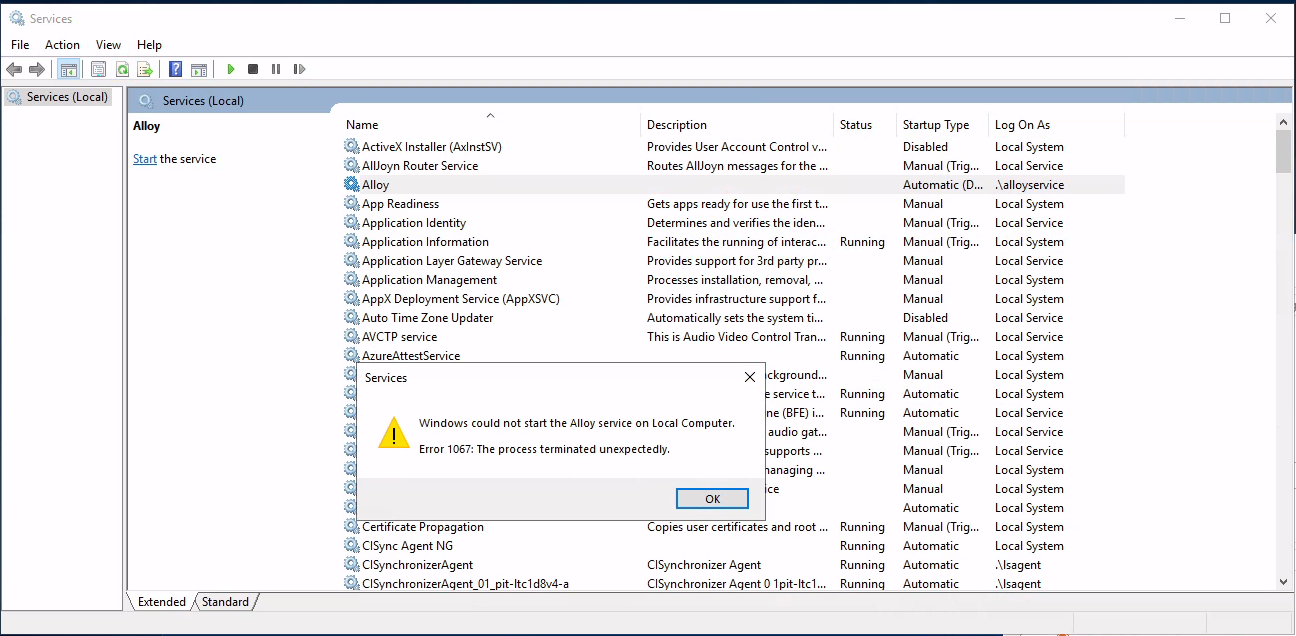Sort by the Description column header

pos(738,125)
